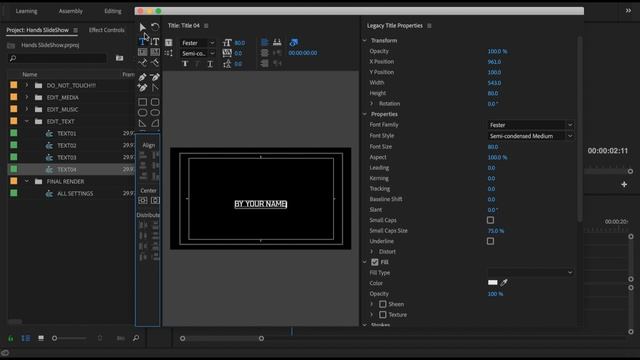The width and height of the screenshot is (640, 360).
Task: Expand the Rotation property
Action: click(372, 104)
